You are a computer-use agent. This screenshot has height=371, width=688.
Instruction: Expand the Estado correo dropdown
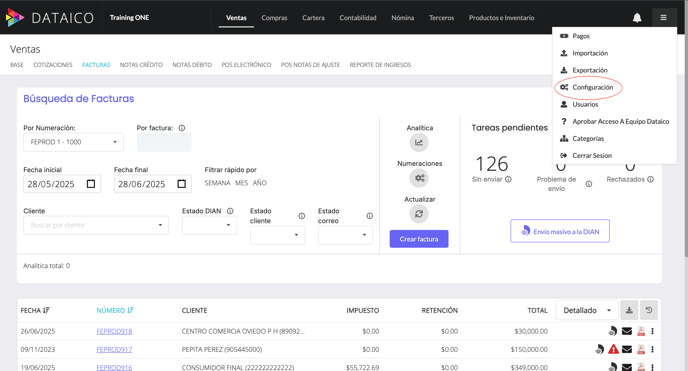[345, 235]
